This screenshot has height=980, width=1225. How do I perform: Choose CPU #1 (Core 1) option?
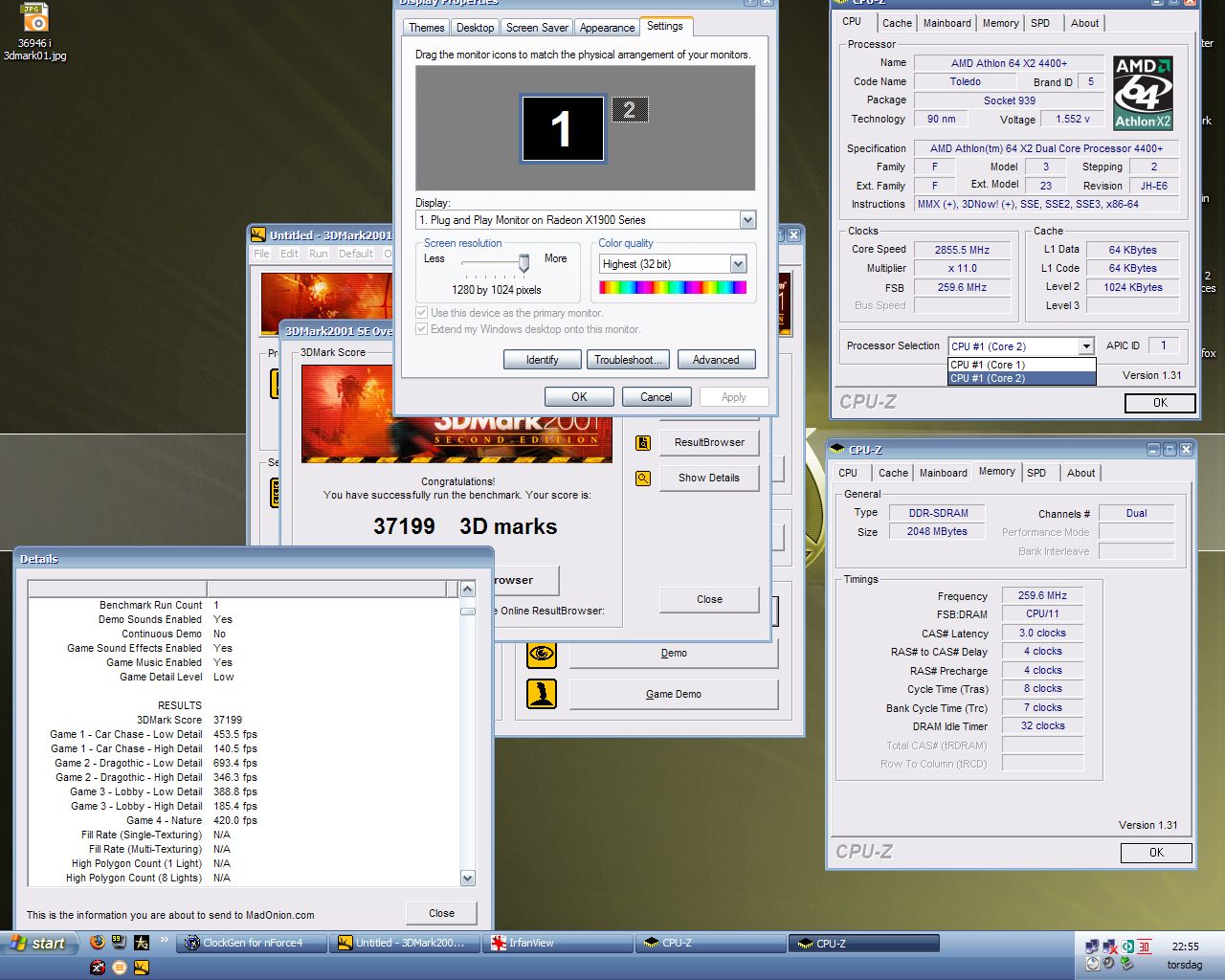(x=1021, y=365)
